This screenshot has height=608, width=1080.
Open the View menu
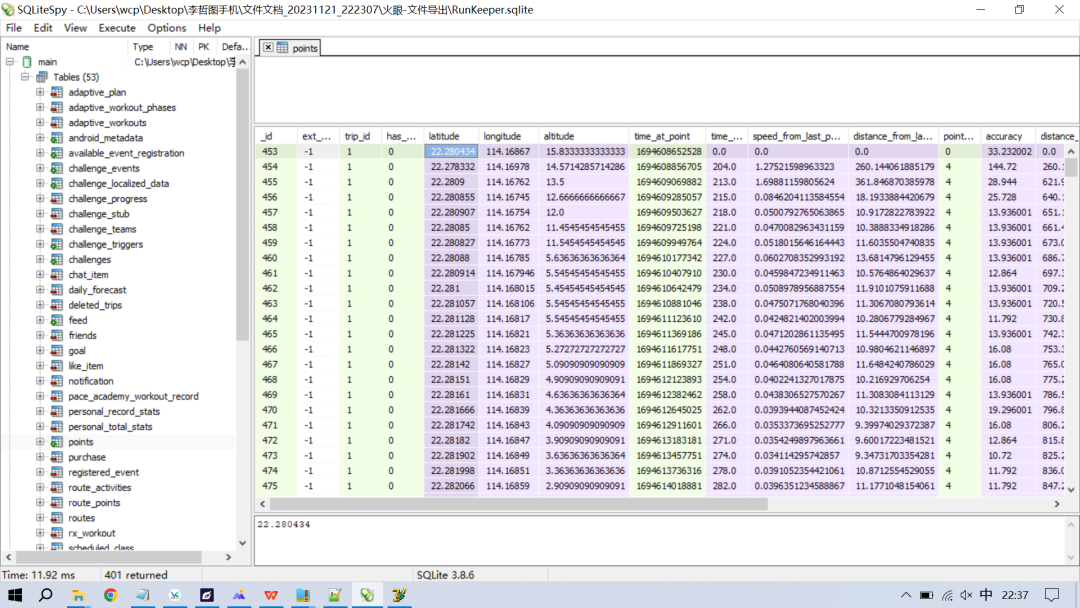[75, 28]
